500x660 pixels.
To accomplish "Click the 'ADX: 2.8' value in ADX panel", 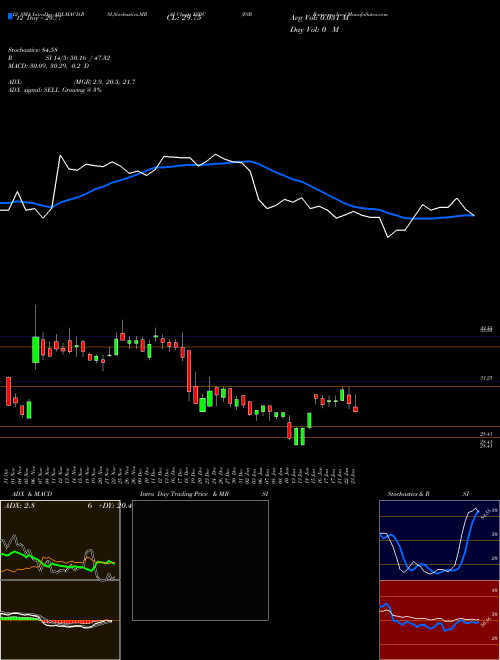I will click(x=19, y=506).
